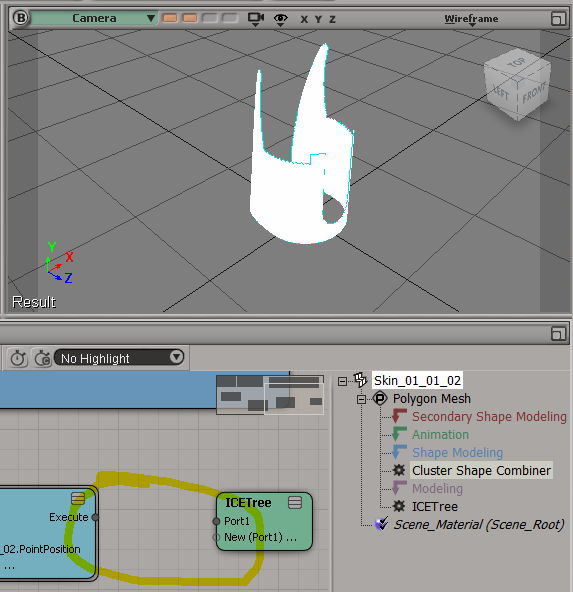Click the viewport B letter identifier
Screen dimensions: 573x592
coord(21,18)
